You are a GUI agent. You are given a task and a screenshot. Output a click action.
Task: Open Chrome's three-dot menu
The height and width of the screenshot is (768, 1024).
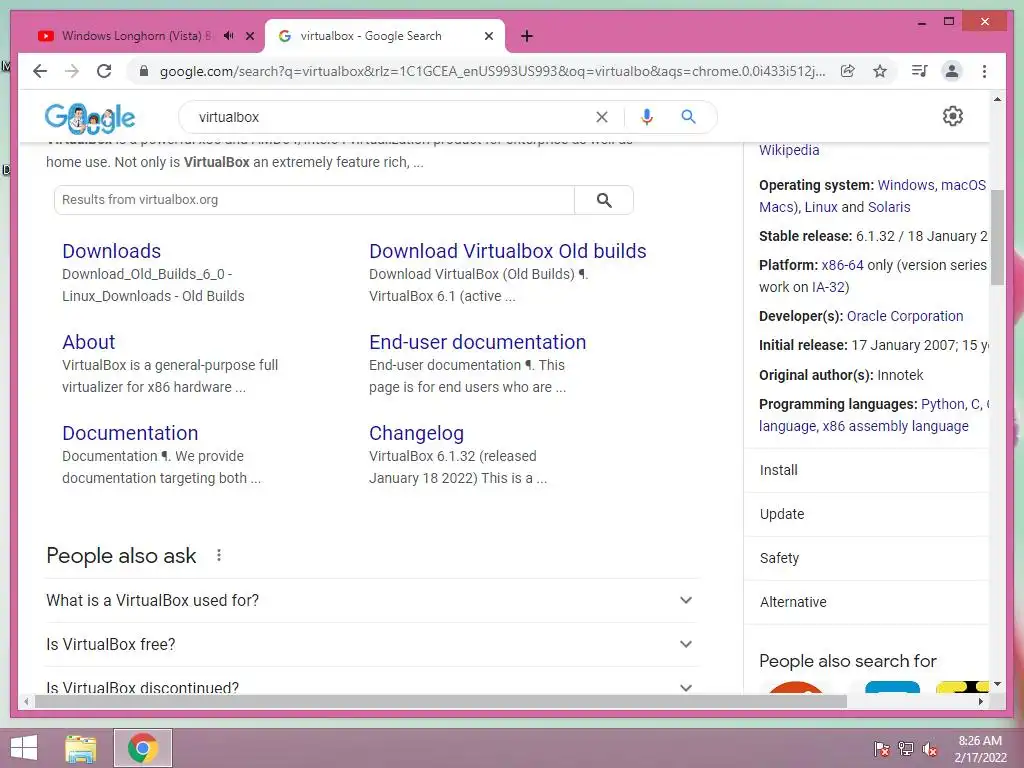click(x=984, y=71)
